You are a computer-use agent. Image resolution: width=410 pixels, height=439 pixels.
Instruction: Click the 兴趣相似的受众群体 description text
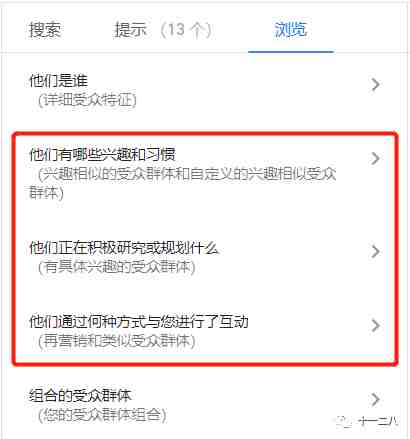pos(183,183)
